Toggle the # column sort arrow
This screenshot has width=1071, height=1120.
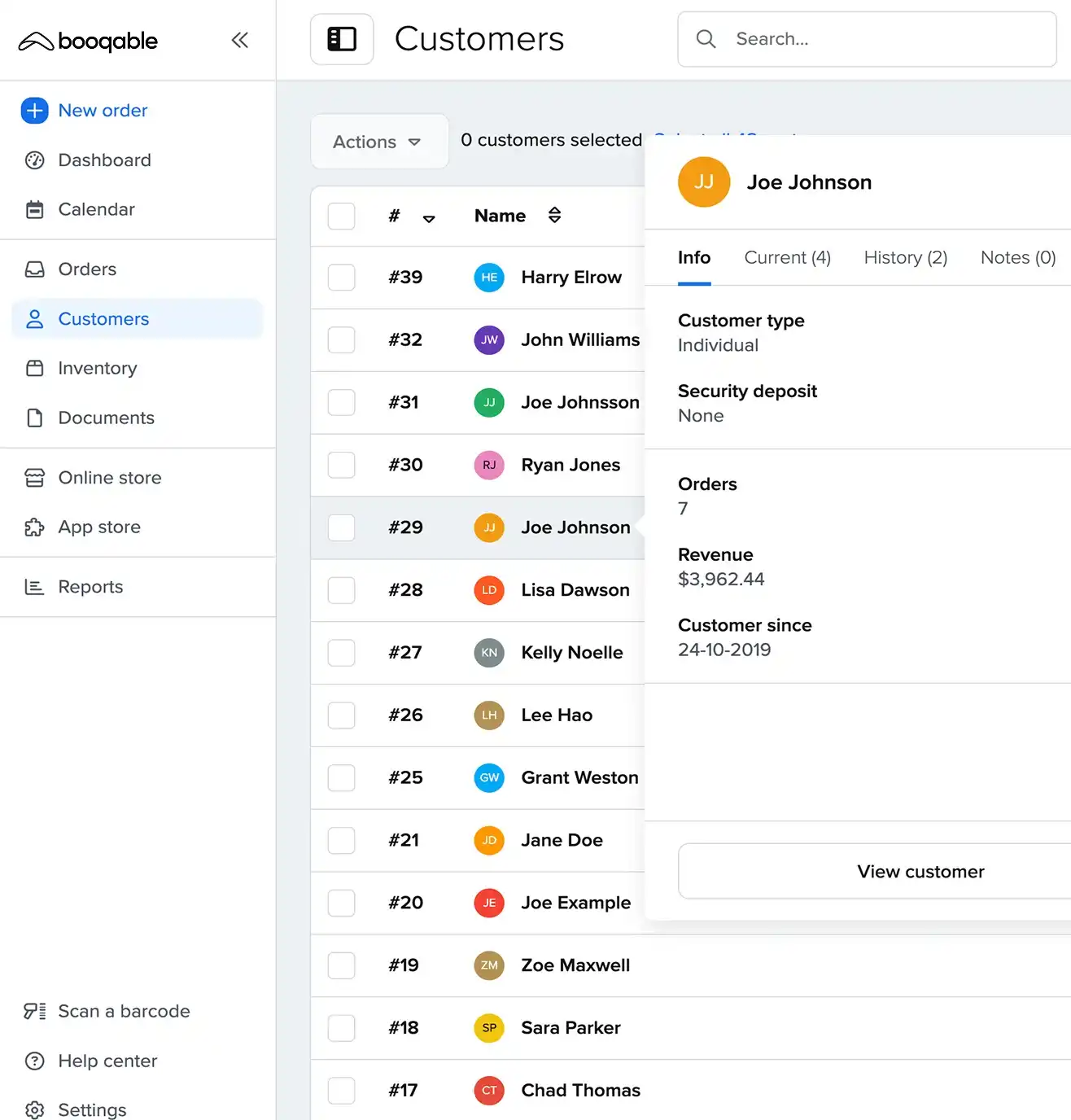point(429,218)
